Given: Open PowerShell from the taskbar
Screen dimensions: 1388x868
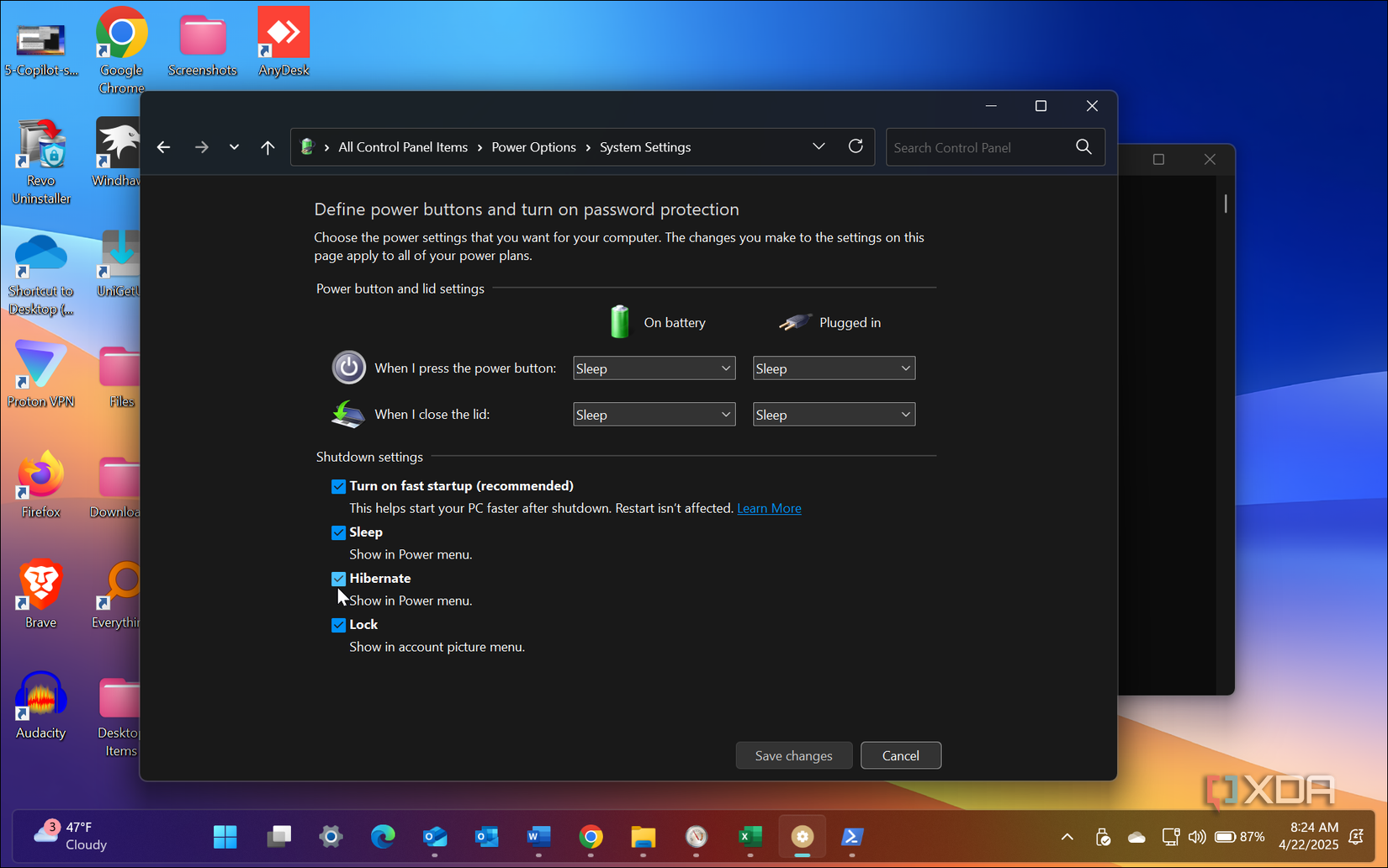Looking at the screenshot, I should pos(852,837).
